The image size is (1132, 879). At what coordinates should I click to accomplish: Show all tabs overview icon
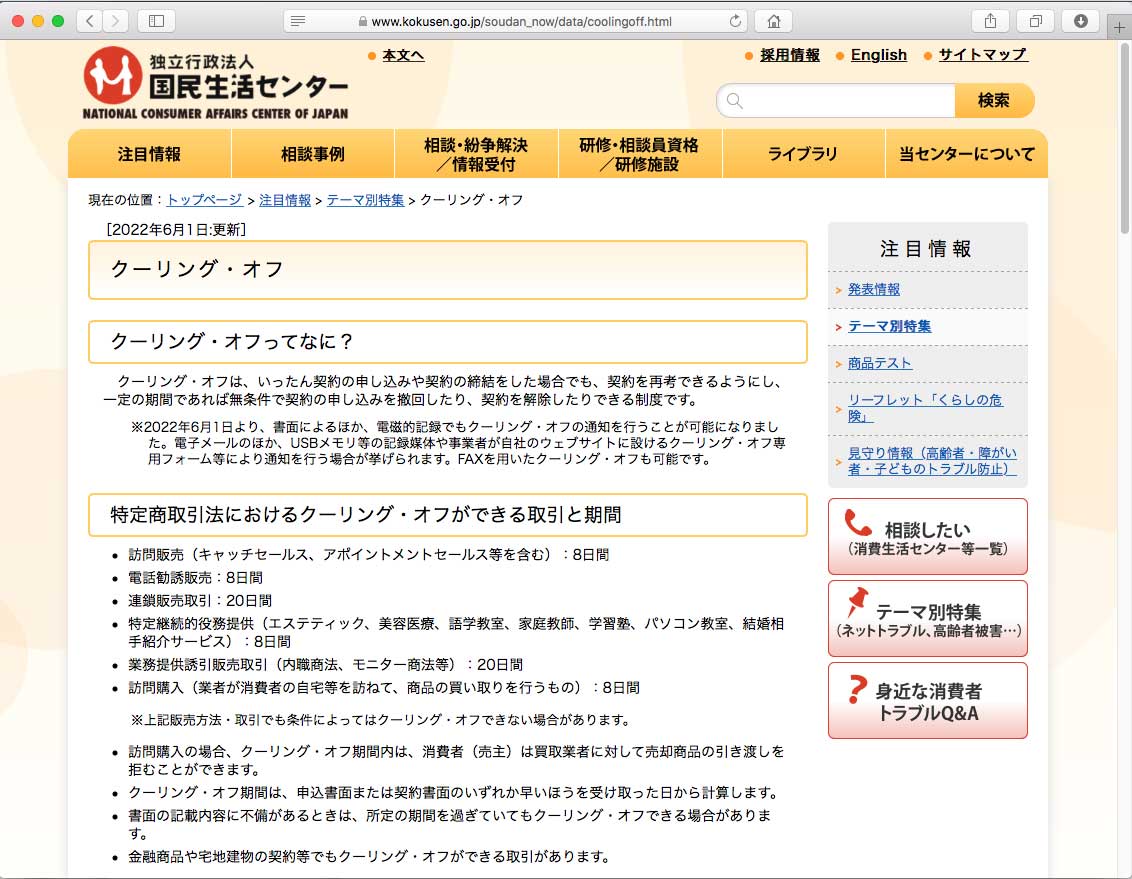pyautogui.click(x=1035, y=21)
